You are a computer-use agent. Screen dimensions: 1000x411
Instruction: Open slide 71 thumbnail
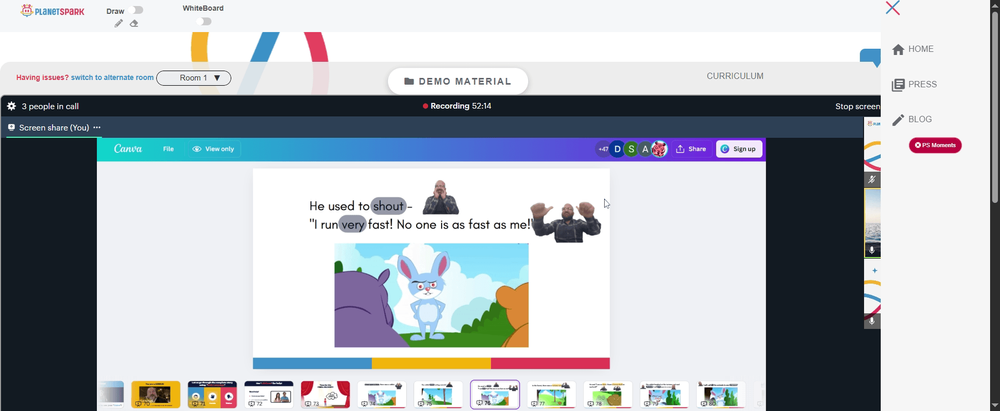click(212, 394)
